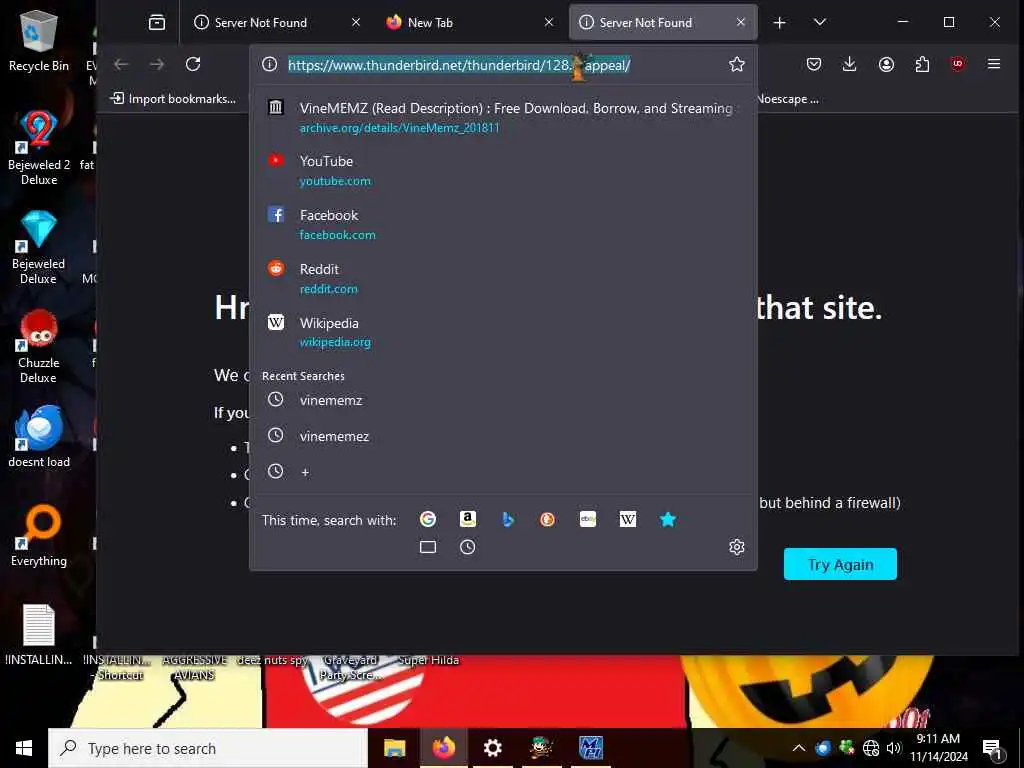Open the uBlock Origin extension icon

[x=957, y=64]
